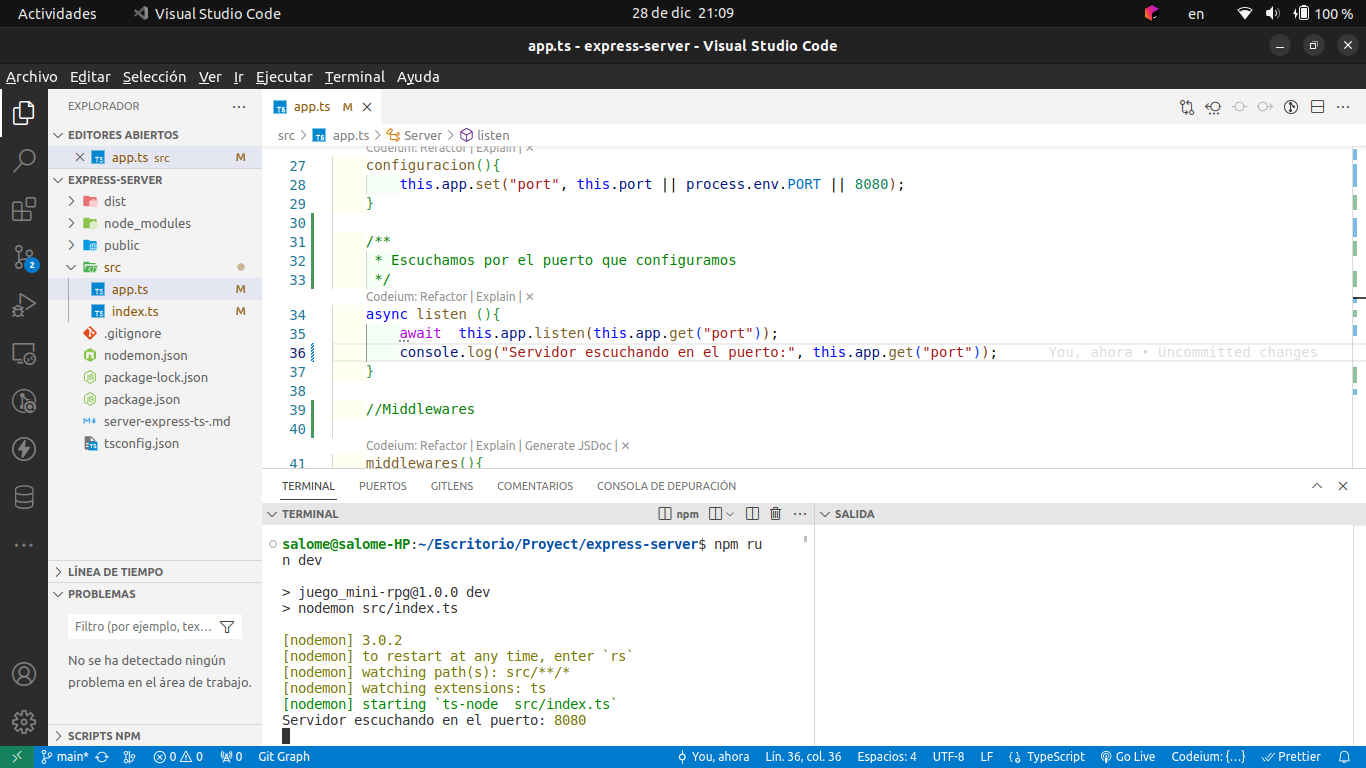1366x768 pixels.
Task: Open Manage gear in activity bar
Action: 24,722
